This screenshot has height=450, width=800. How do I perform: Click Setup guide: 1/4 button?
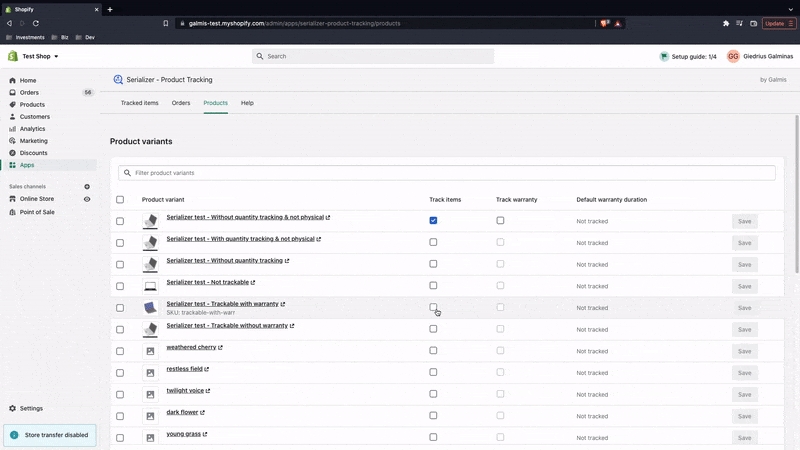tap(688, 57)
